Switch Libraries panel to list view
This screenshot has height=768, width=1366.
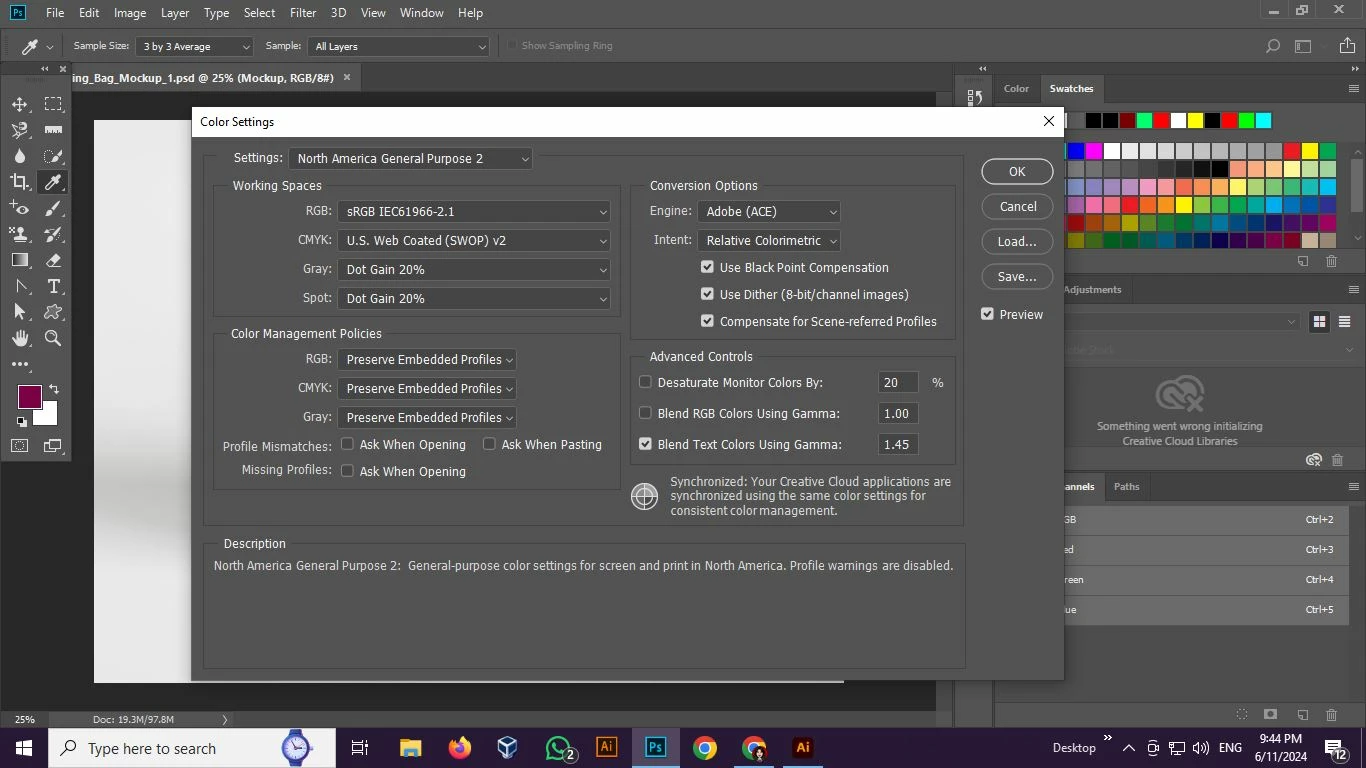1345,321
